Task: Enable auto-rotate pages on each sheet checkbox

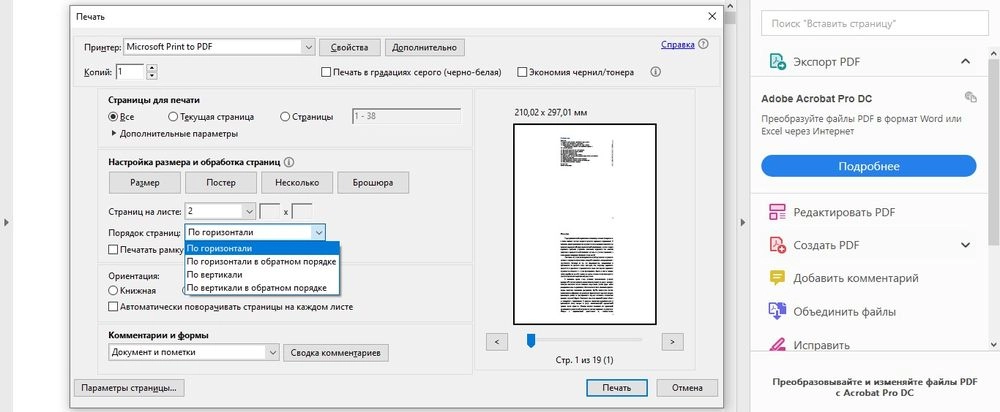Action: point(114,307)
